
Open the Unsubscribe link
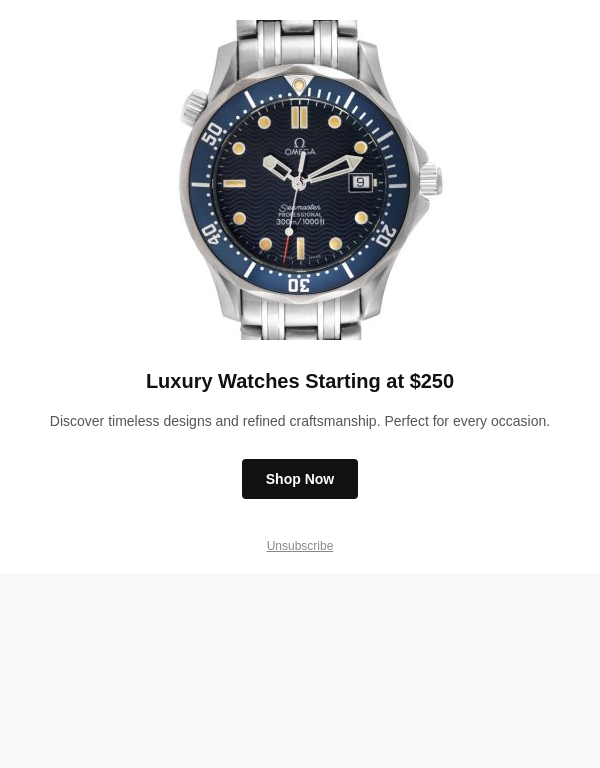[300, 546]
